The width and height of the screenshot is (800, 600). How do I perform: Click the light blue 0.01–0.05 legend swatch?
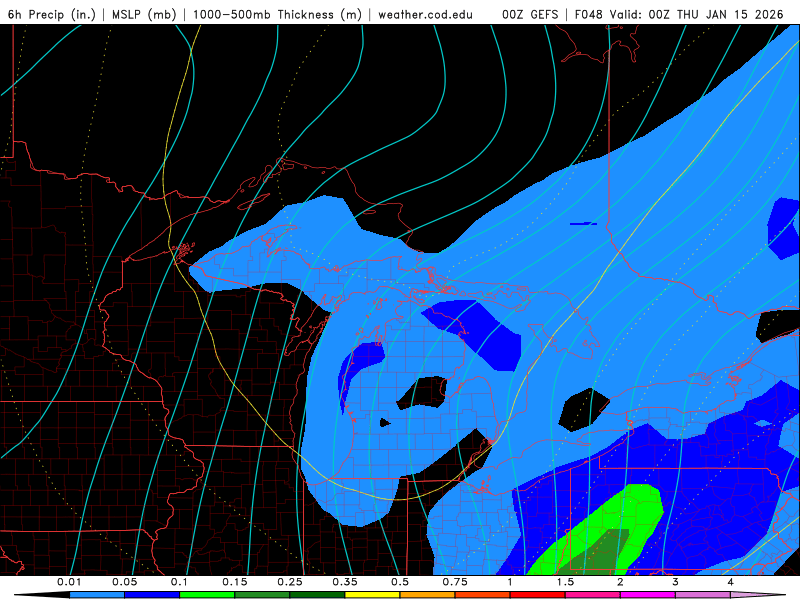click(x=97, y=595)
